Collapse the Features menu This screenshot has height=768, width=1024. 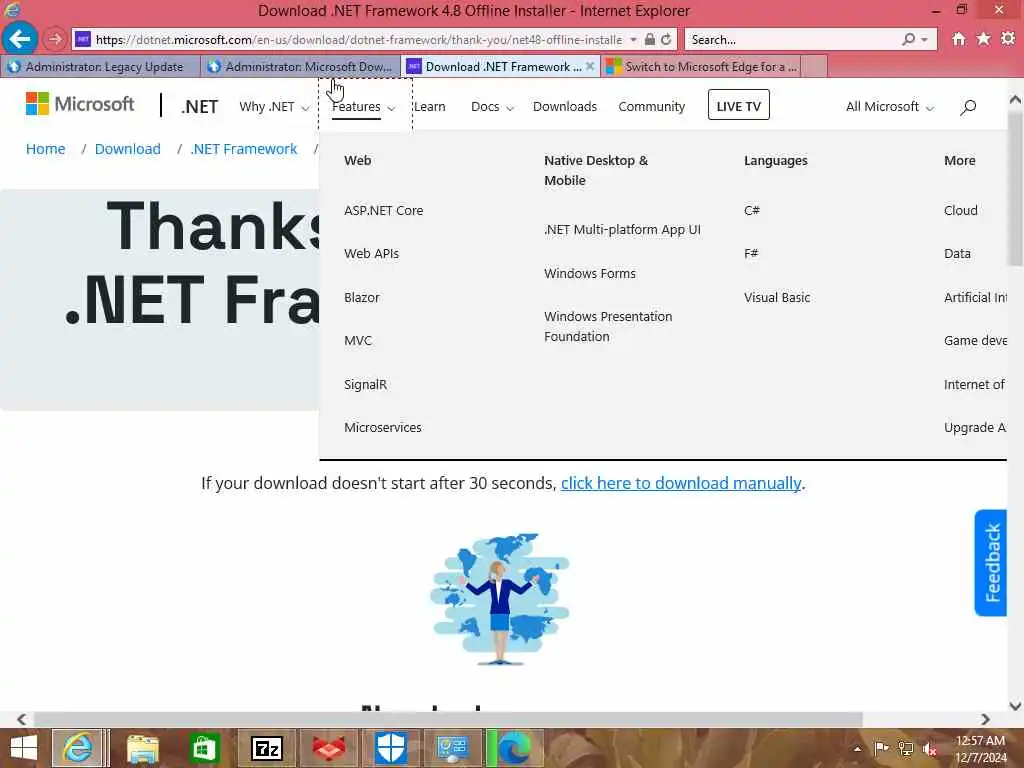tap(364, 106)
